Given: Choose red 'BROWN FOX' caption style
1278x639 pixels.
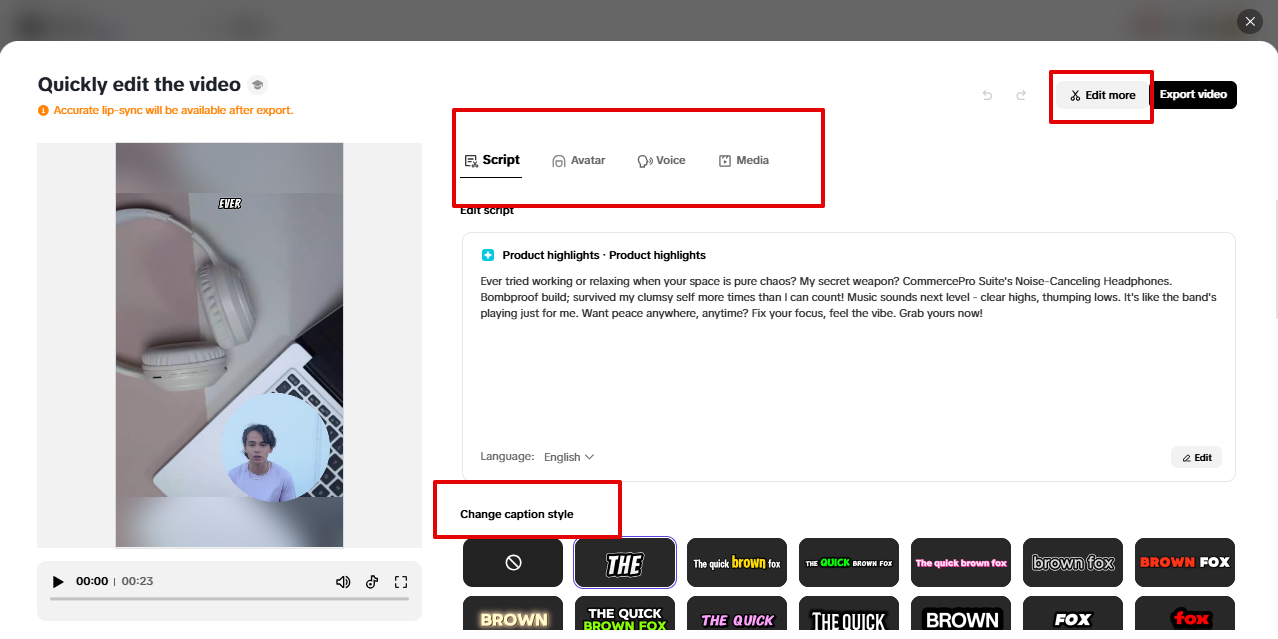Looking at the screenshot, I should pyautogui.click(x=1185, y=563).
